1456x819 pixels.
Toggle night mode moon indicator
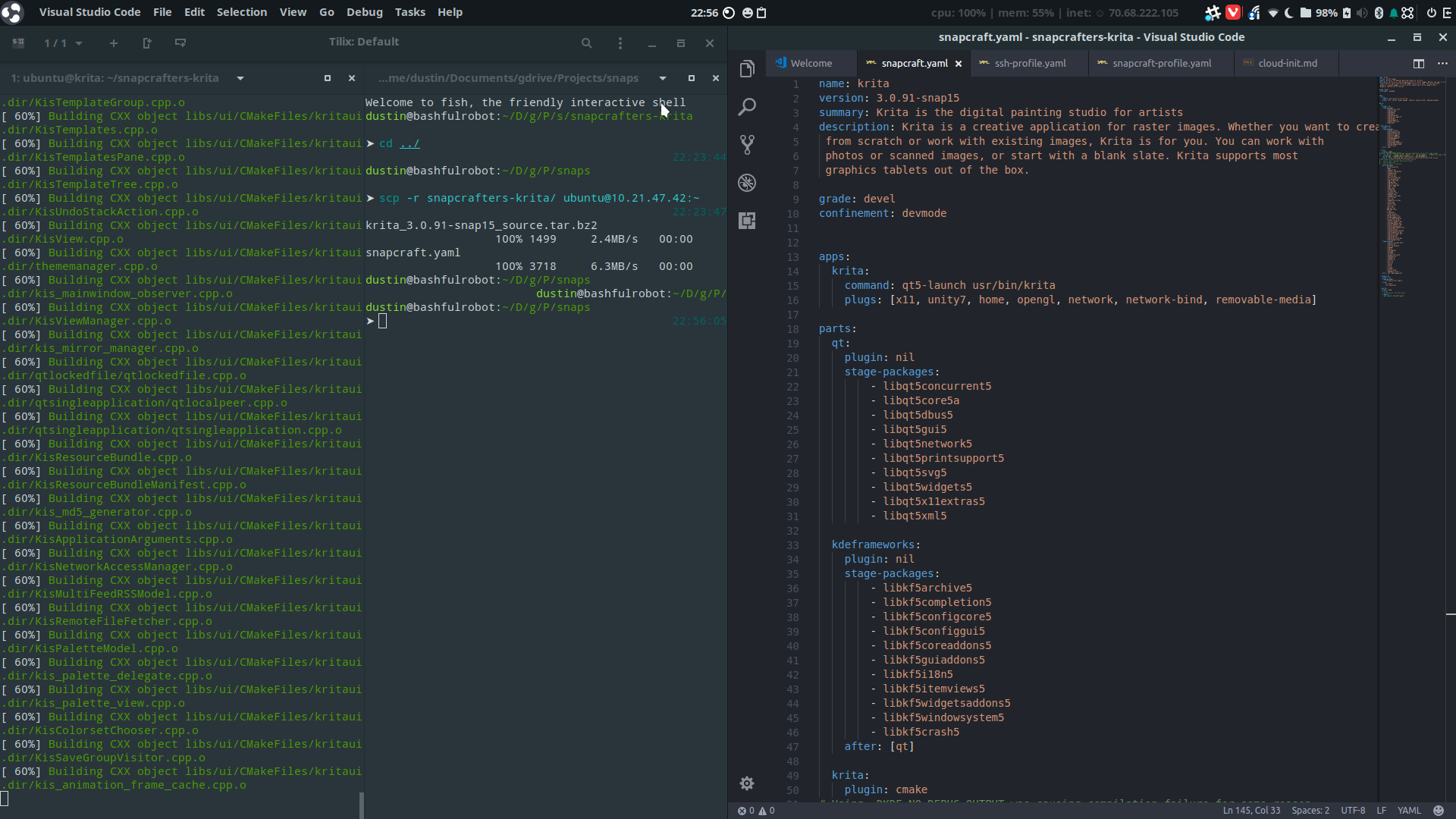click(x=1289, y=12)
